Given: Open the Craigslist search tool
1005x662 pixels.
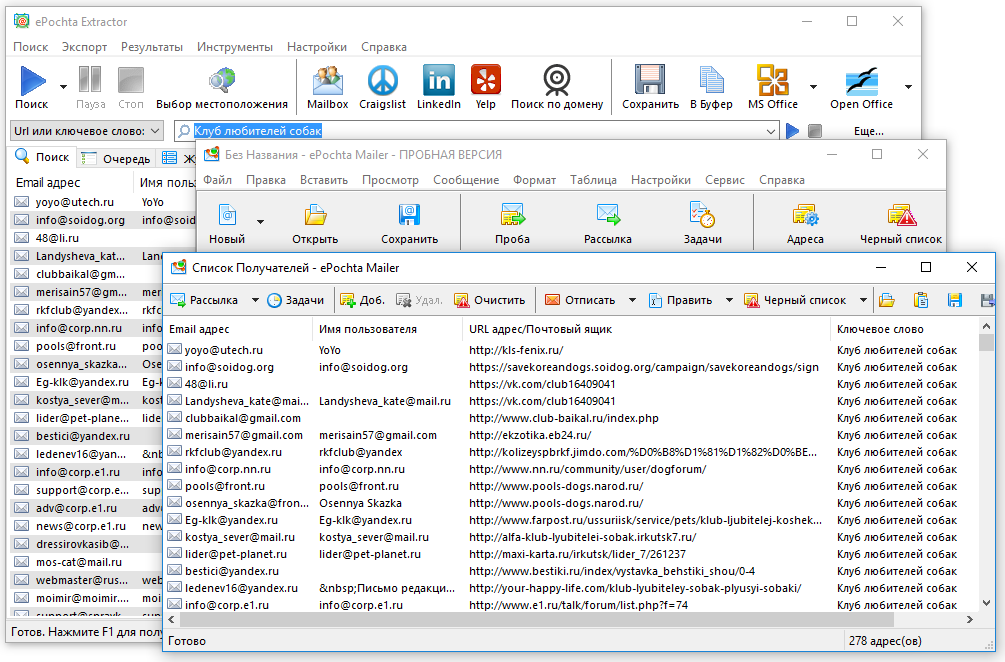Looking at the screenshot, I should [x=382, y=87].
